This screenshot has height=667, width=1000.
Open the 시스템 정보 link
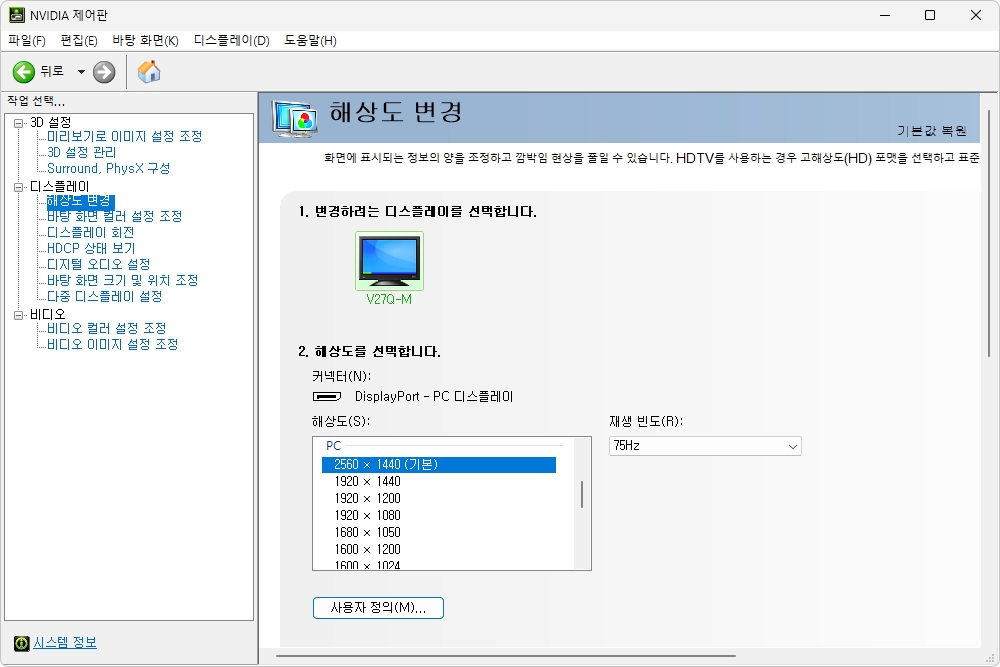(65, 643)
